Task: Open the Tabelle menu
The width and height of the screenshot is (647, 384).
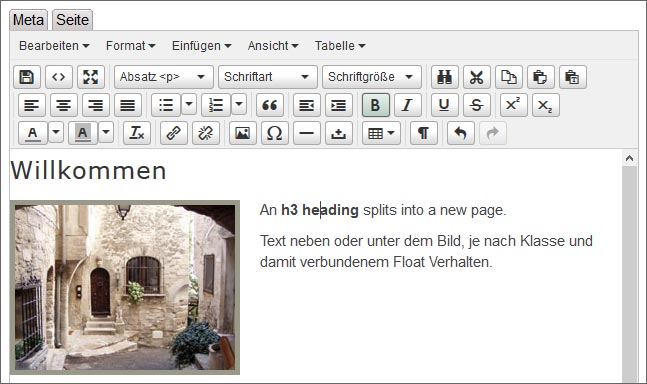Action: tap(340, 46)
